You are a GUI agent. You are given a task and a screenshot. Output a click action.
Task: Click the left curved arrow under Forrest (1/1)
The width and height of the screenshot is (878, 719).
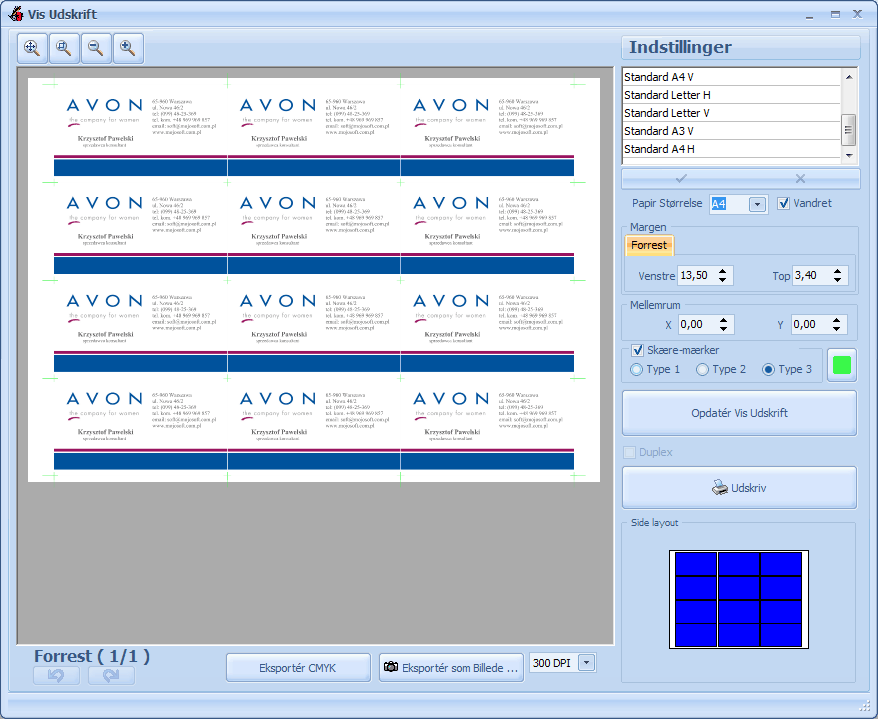pos(56,675)
